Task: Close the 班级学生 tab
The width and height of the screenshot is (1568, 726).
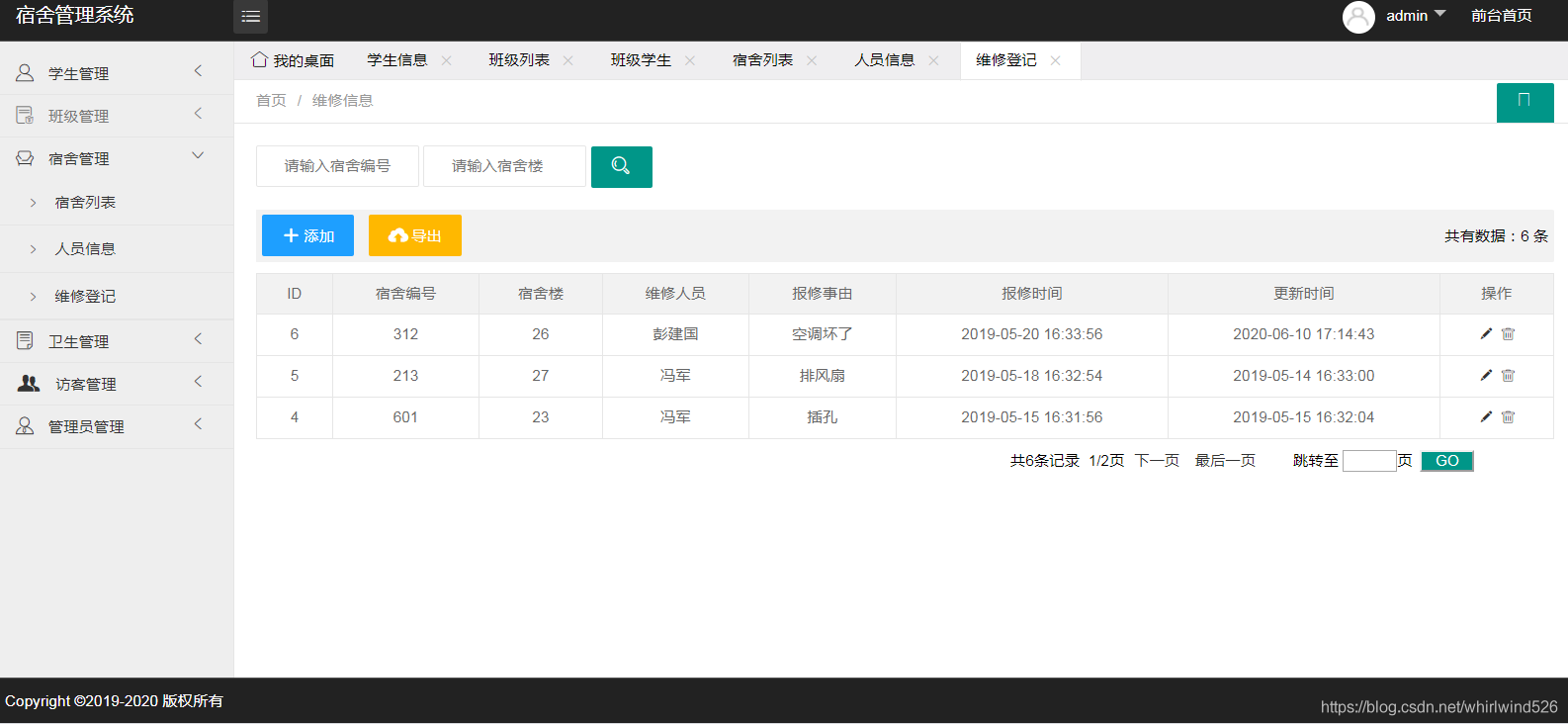Action: tap(690, 60)
